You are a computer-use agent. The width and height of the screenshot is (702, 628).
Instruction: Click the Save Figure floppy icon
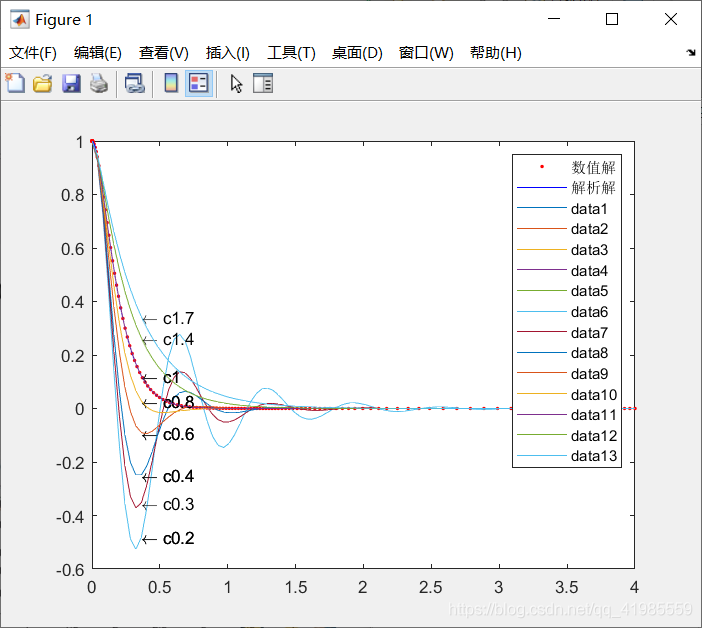click(x=71, y=83)
